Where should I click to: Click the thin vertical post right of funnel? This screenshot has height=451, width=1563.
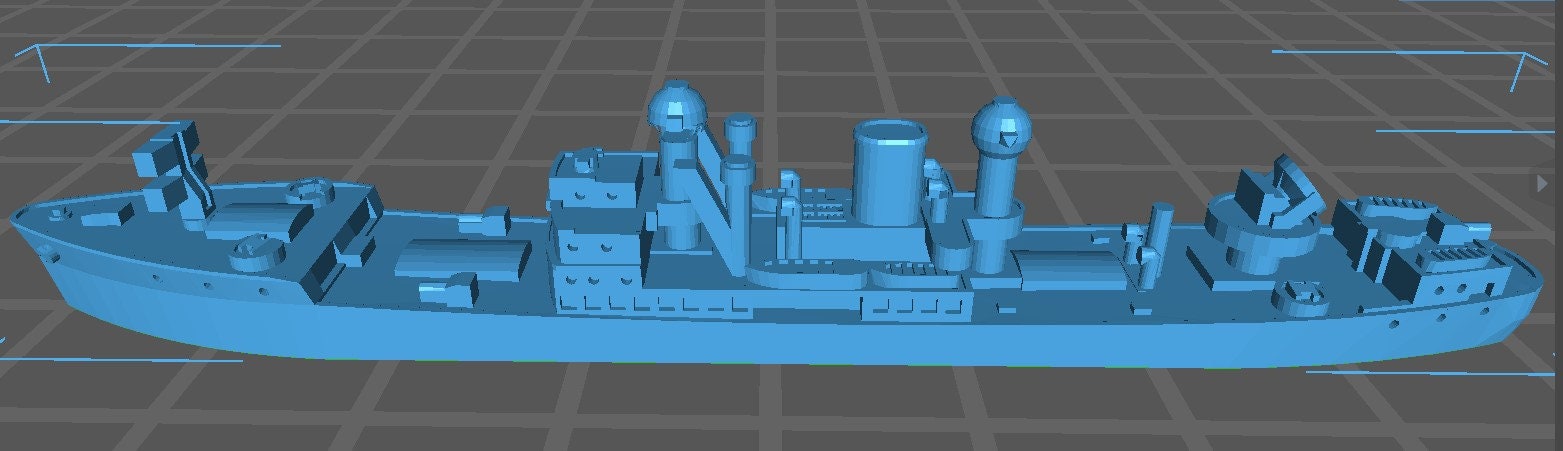pyautogui.click(x=1160, y=240)
